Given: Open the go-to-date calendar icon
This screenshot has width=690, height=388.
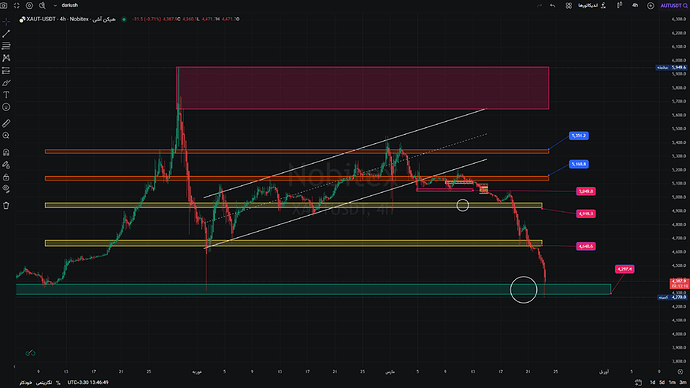Looking at the screenshot, I should tap(639, 382).
